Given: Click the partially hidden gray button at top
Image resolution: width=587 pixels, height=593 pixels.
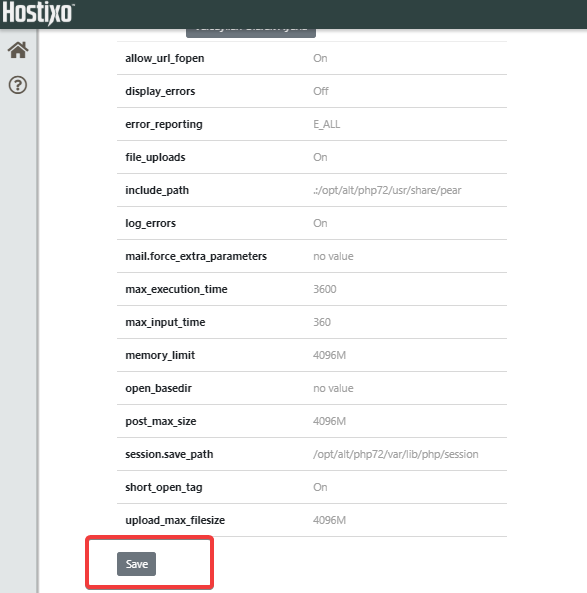Looking at the screenshot, I should click(x=251, y=33).
